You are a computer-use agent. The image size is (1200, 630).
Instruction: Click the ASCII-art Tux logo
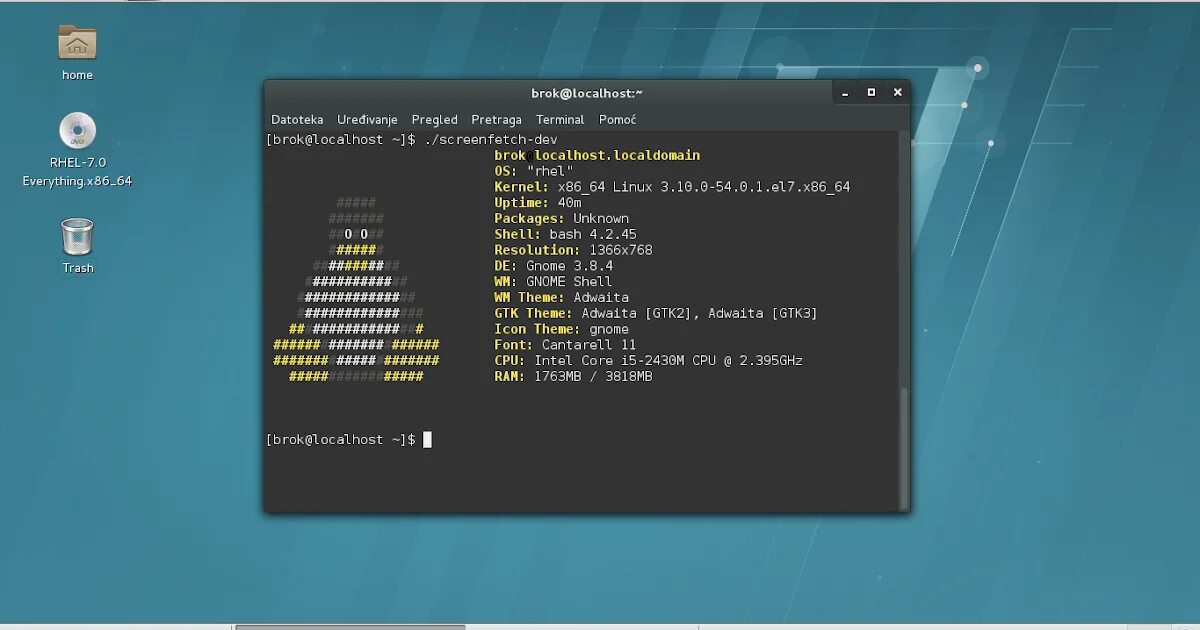coord(356,290)
